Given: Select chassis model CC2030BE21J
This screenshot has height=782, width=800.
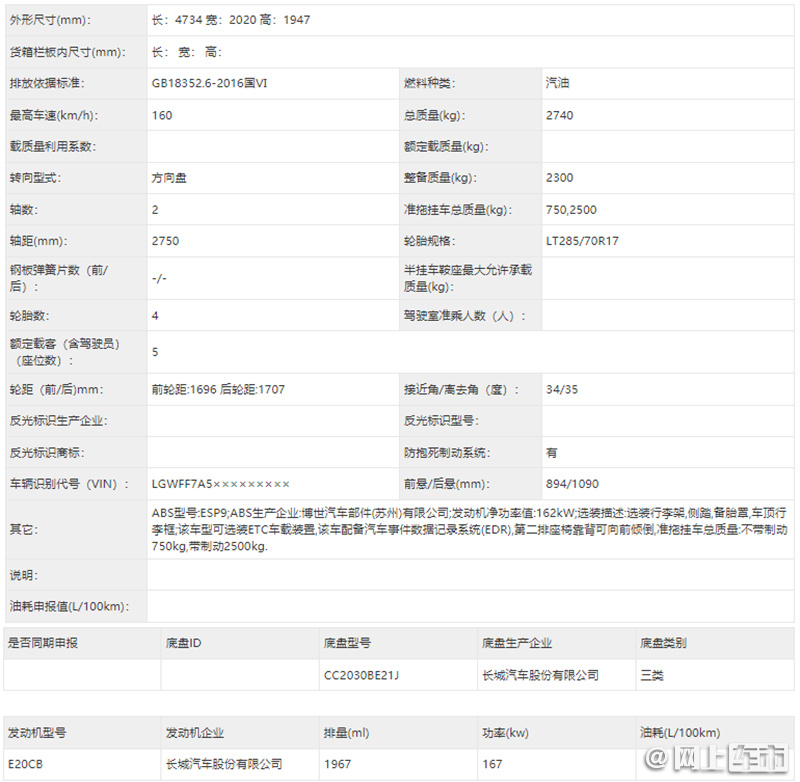Looking at the screenshot, I should click(361, 675).
